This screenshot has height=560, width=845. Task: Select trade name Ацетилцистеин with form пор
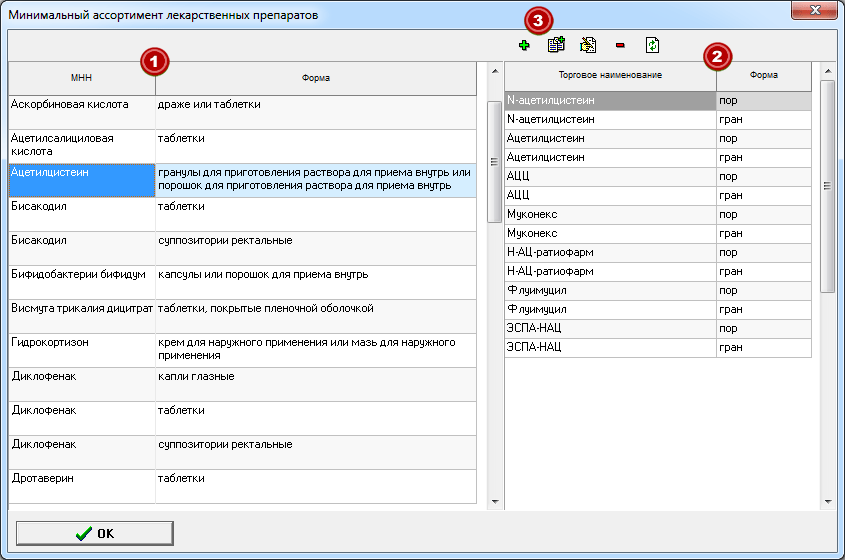coord(658,139)
